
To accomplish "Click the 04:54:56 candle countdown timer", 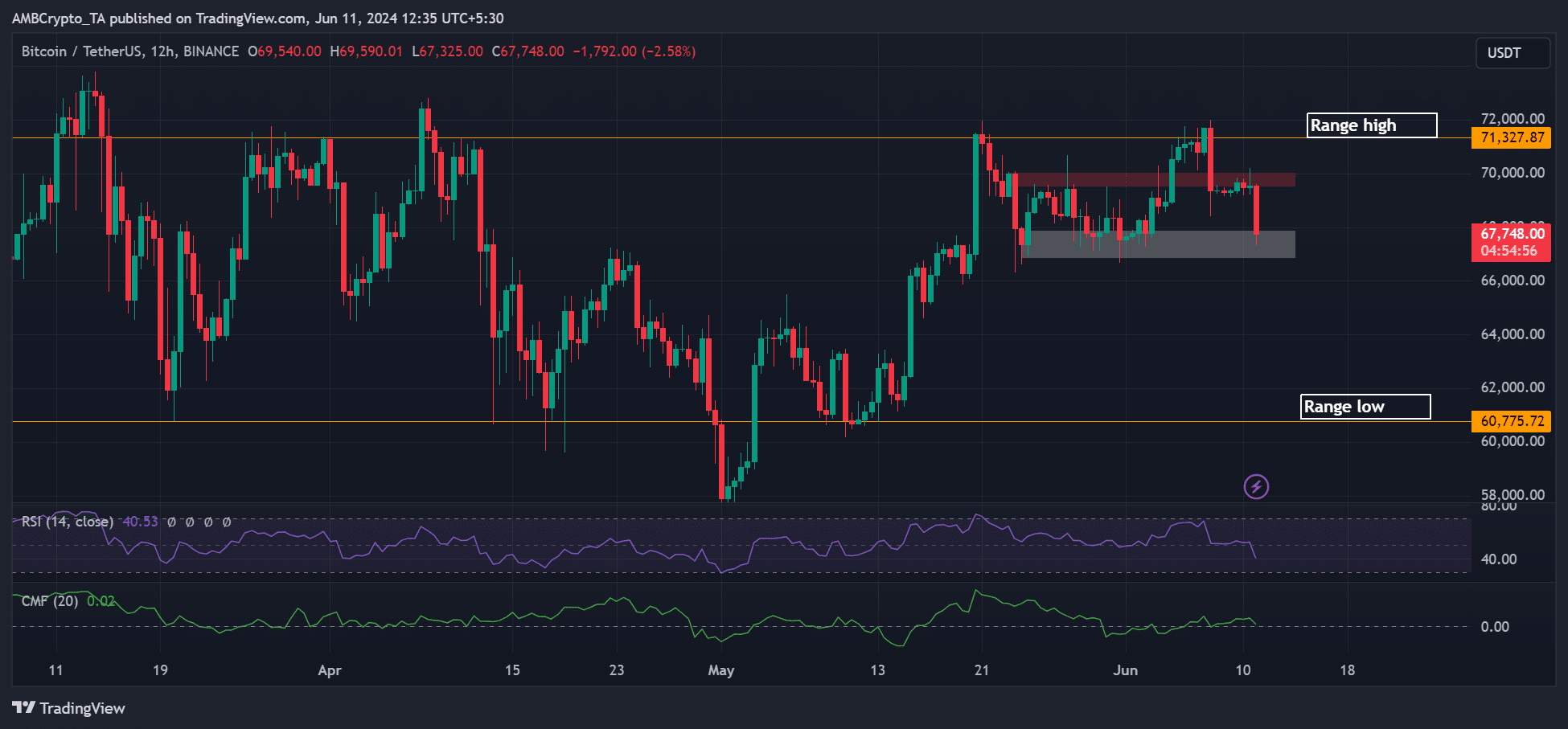I will tap(1509, 251).
